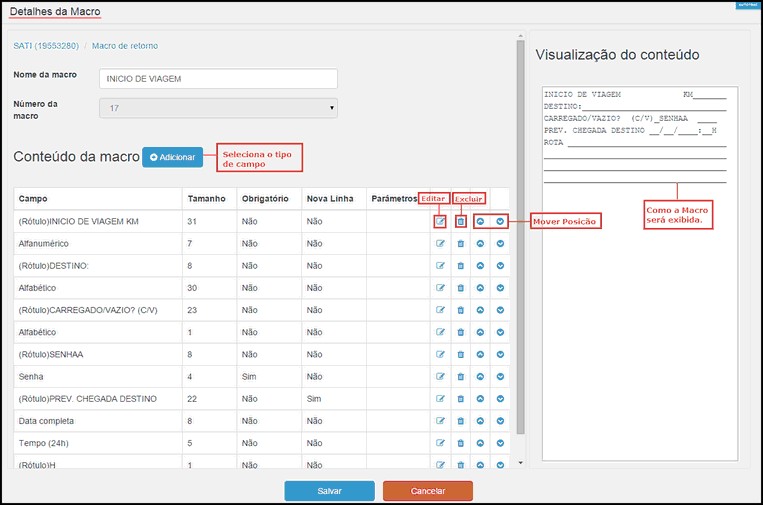Move CARREGADO/VAZIO? row down
The image size is (763, 505).
pyautogui.click(x=500, y=310)
